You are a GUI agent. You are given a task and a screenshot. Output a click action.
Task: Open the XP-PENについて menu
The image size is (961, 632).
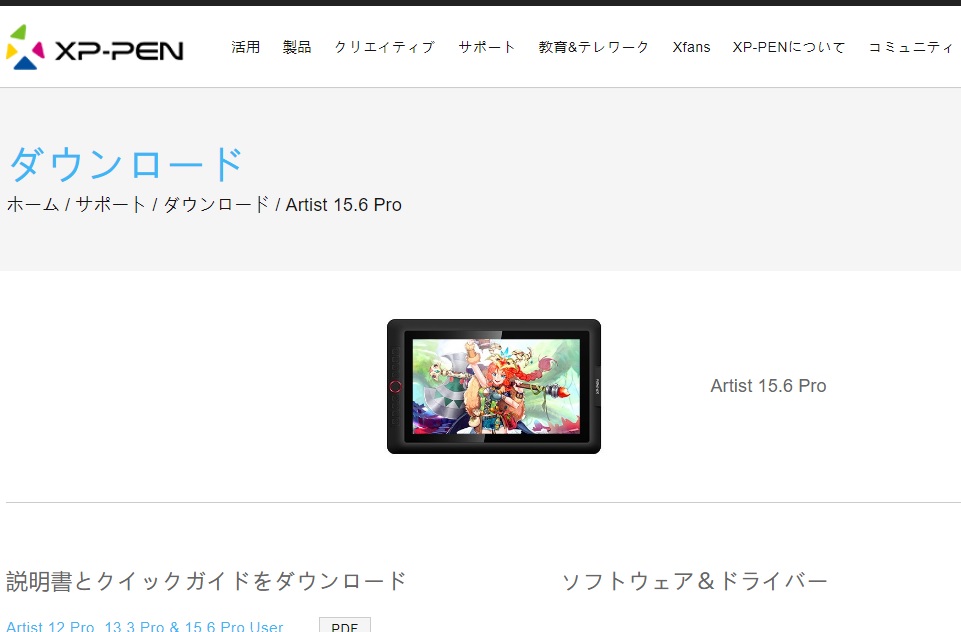(x=789, y=47)
